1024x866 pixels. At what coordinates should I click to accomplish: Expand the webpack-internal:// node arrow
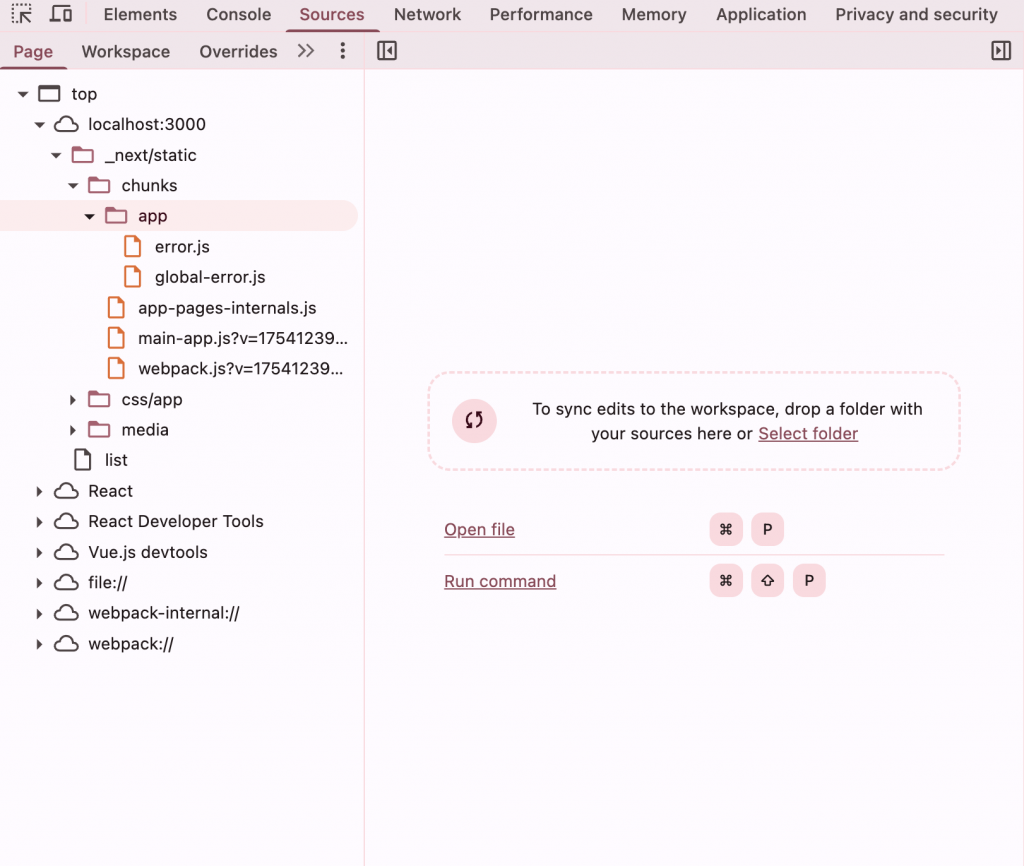(x=39, y=613)
